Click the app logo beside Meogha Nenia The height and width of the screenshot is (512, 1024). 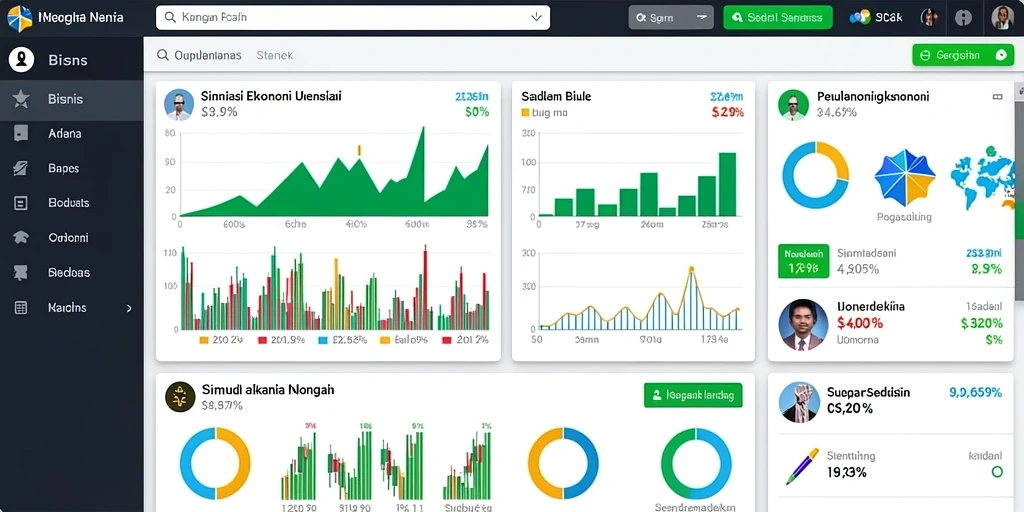tap(20, 18)
